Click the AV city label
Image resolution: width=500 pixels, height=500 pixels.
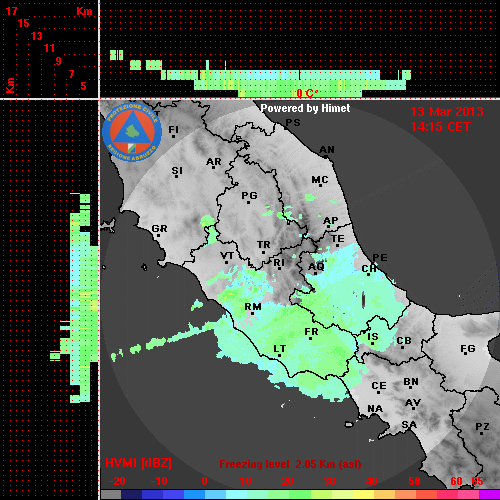pos(413,403)
